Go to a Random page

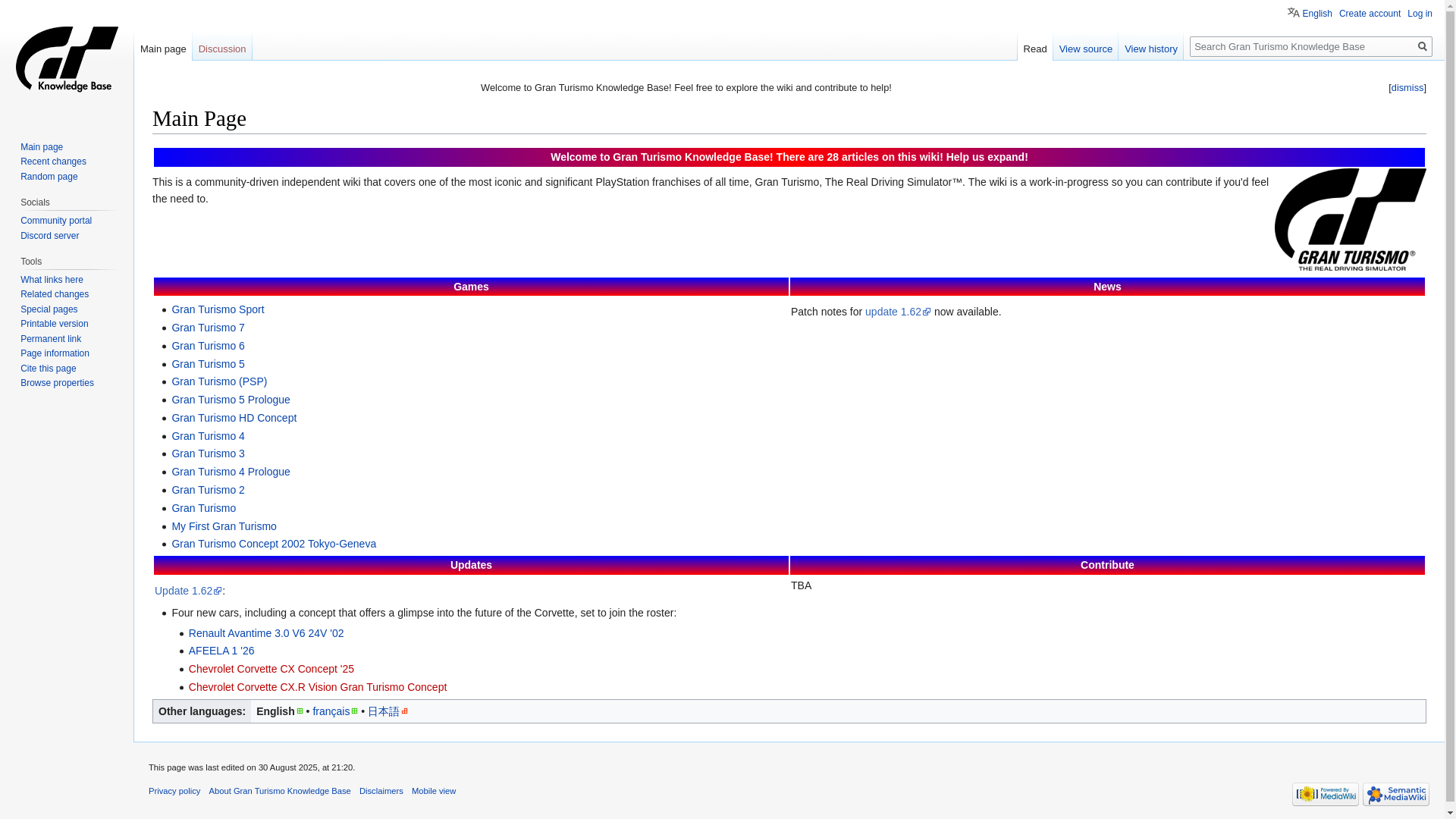pyautogui.click(x=49, y=177)
